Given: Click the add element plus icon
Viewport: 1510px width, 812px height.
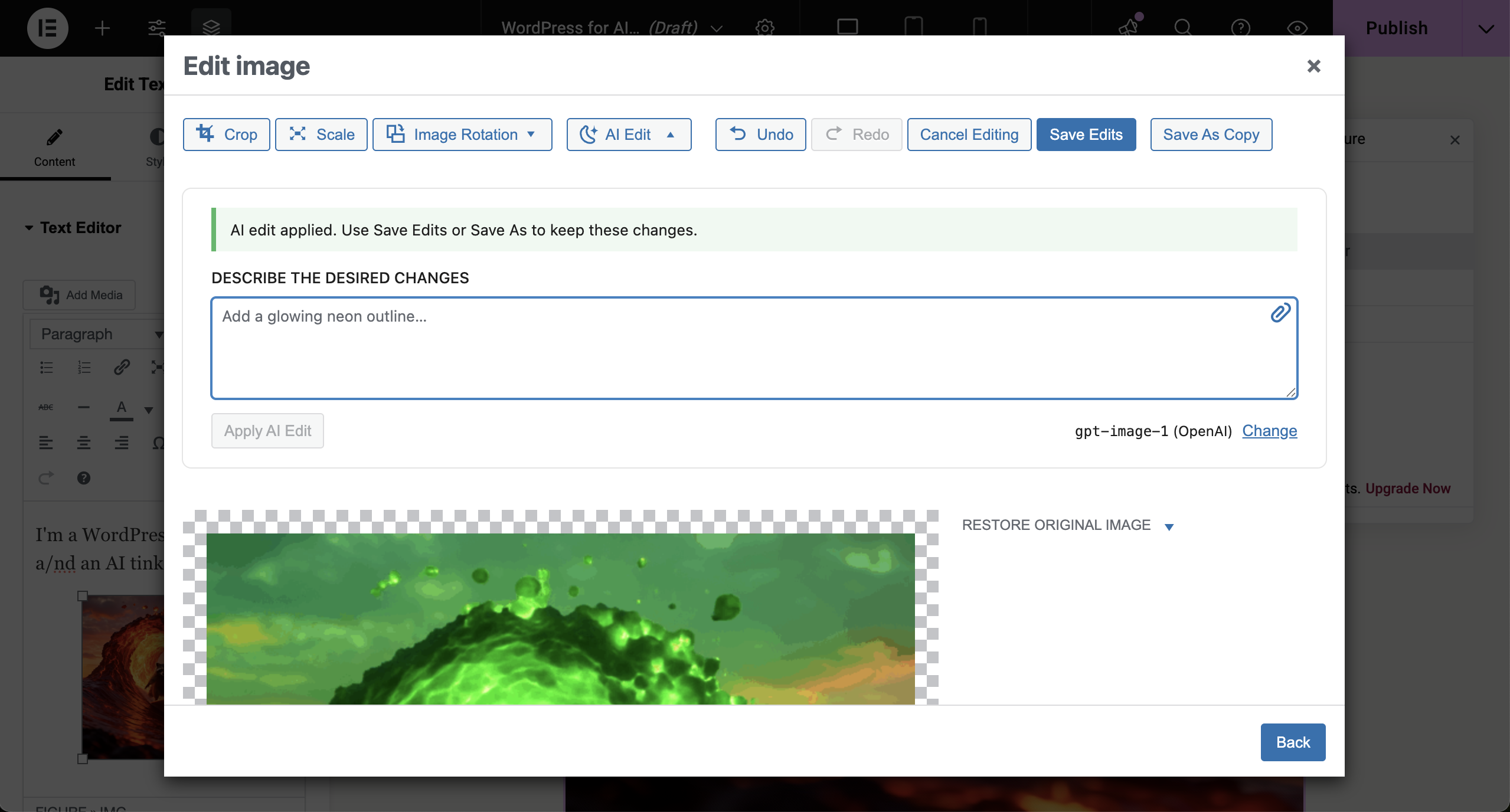Looking at the screenshot, I should point(102,28).
